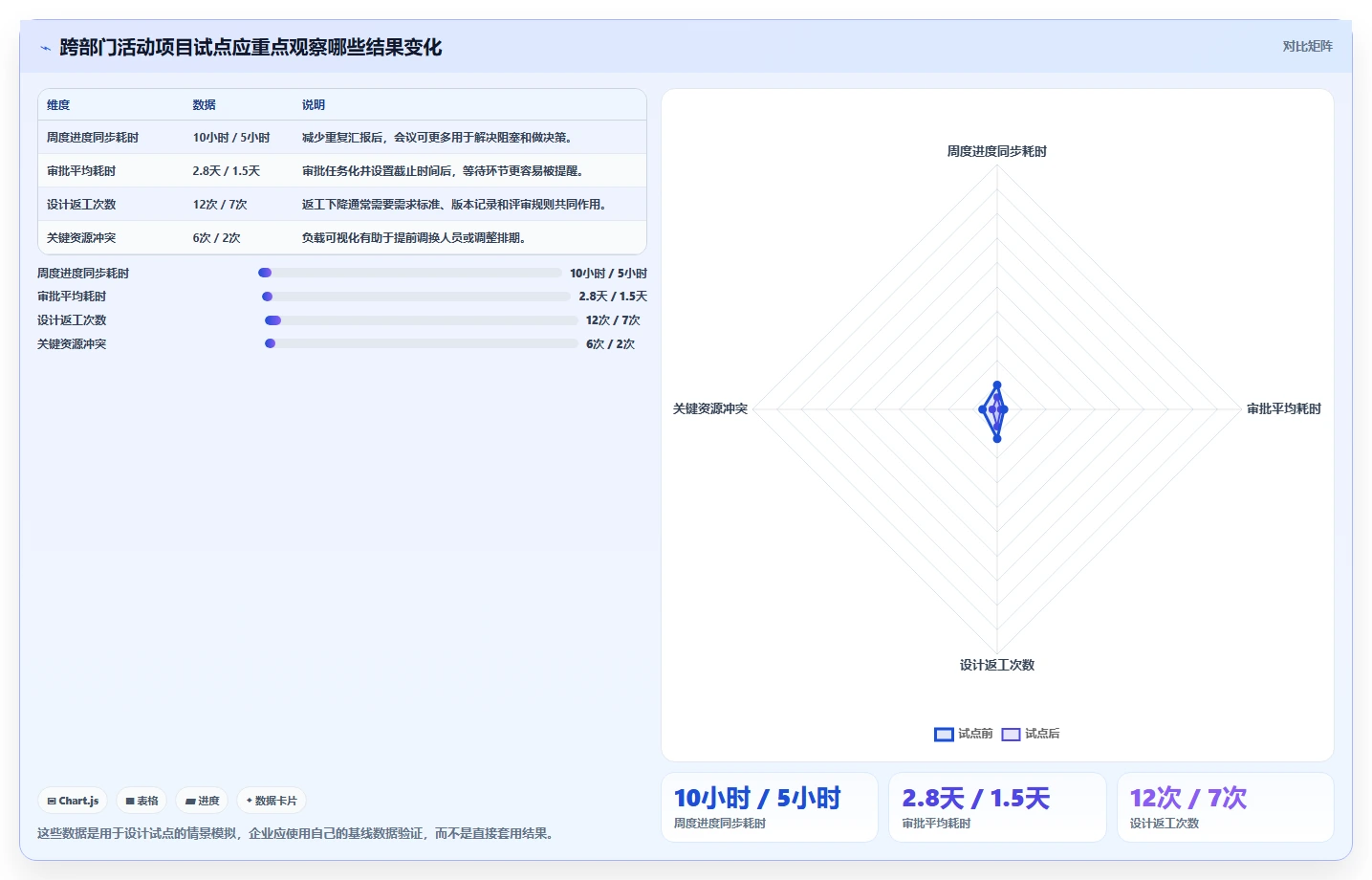Click the table value 6次 / 2次
Viewport: 1372px width, 880px height.
coord(216,238)
